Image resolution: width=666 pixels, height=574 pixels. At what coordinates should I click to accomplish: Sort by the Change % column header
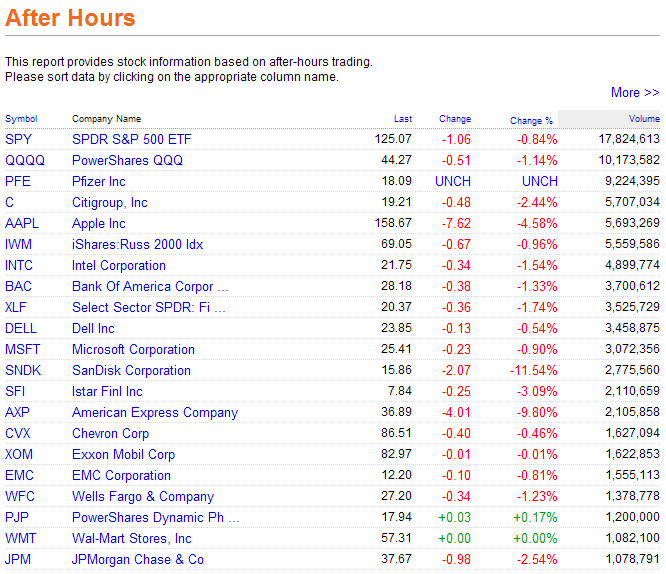pyautogui.click(x=531, y=120)
